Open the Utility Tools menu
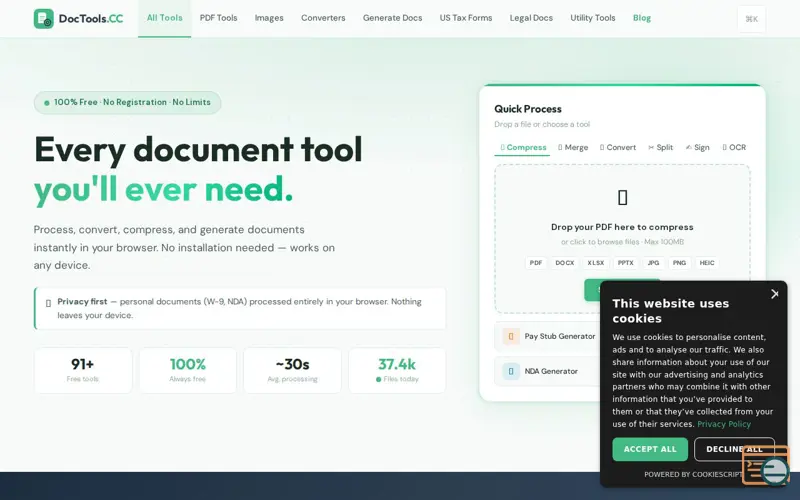The height and width of the screenshot is (500, 800). [592, 18]
